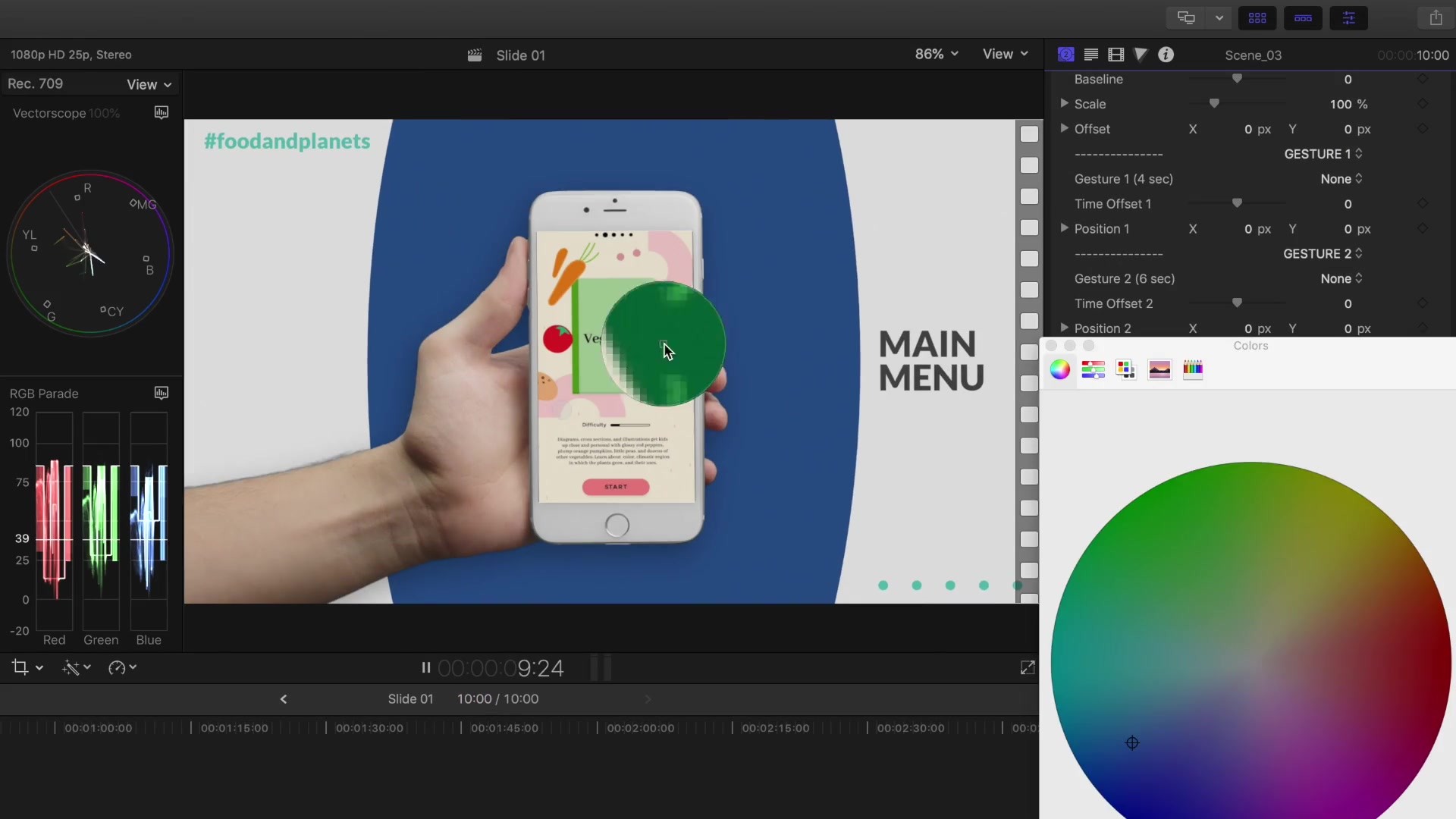Screen dimensions: 1456x819
Task: Open the text inspector tab icon
Action: point(1091,55)
